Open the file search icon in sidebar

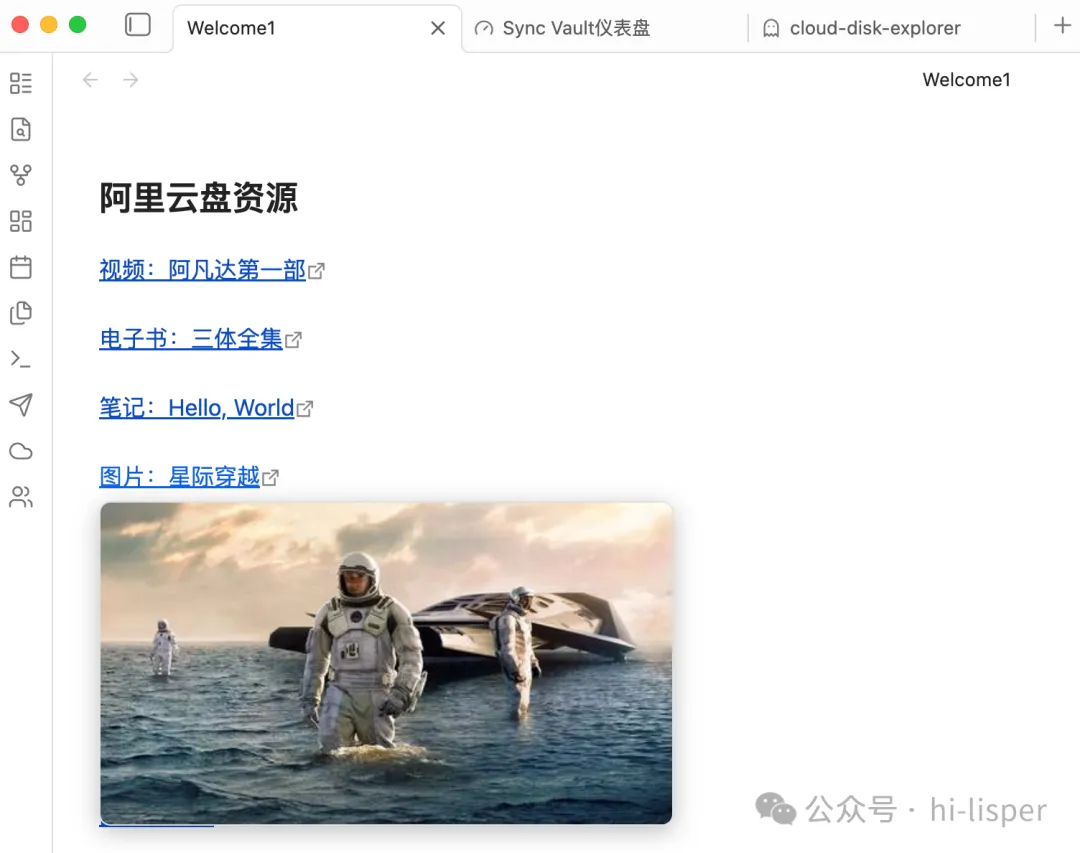pos(21,129)
